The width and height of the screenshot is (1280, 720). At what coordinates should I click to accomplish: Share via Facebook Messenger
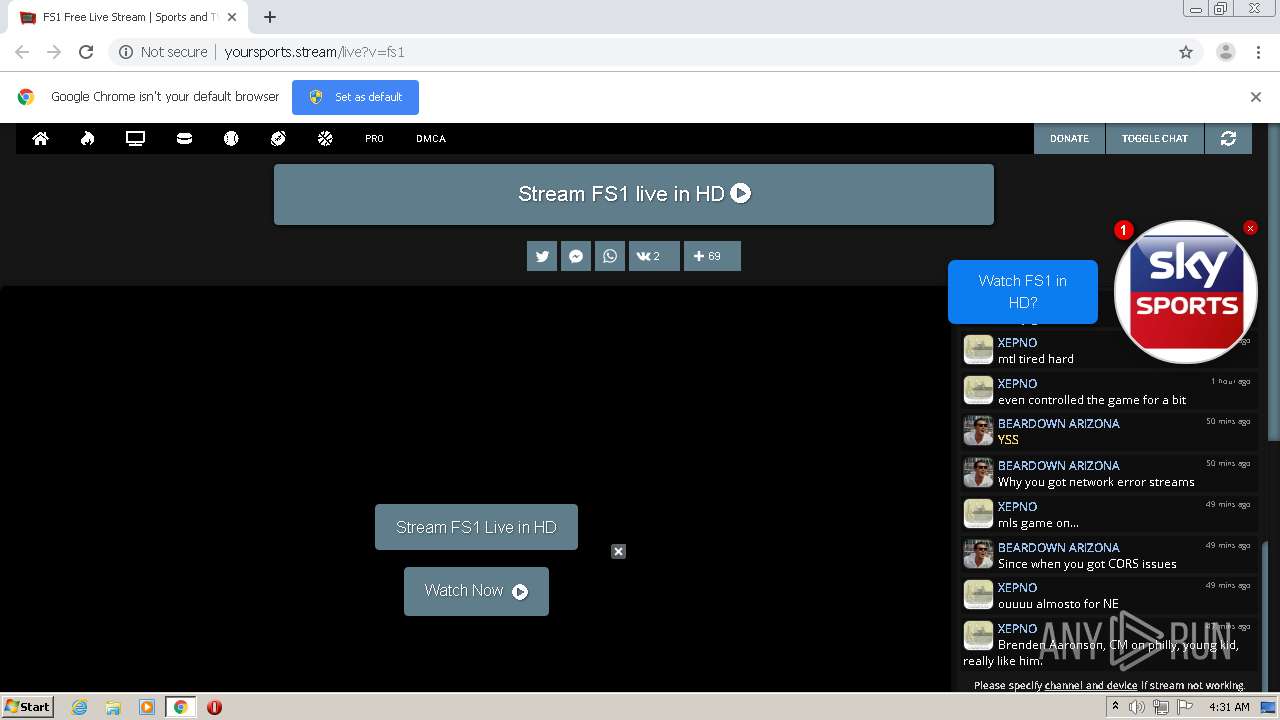click(576, 256)
